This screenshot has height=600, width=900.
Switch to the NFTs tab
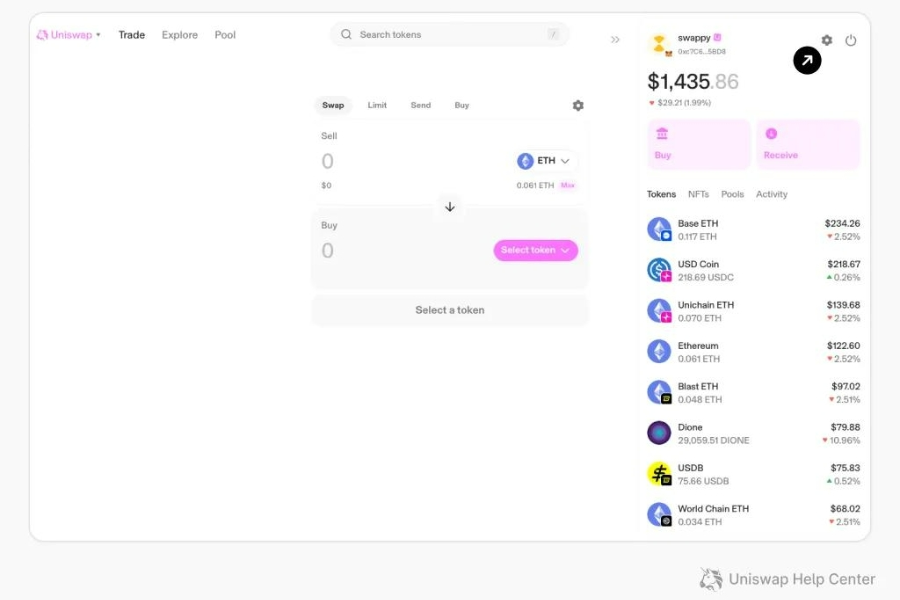point(699,194)
